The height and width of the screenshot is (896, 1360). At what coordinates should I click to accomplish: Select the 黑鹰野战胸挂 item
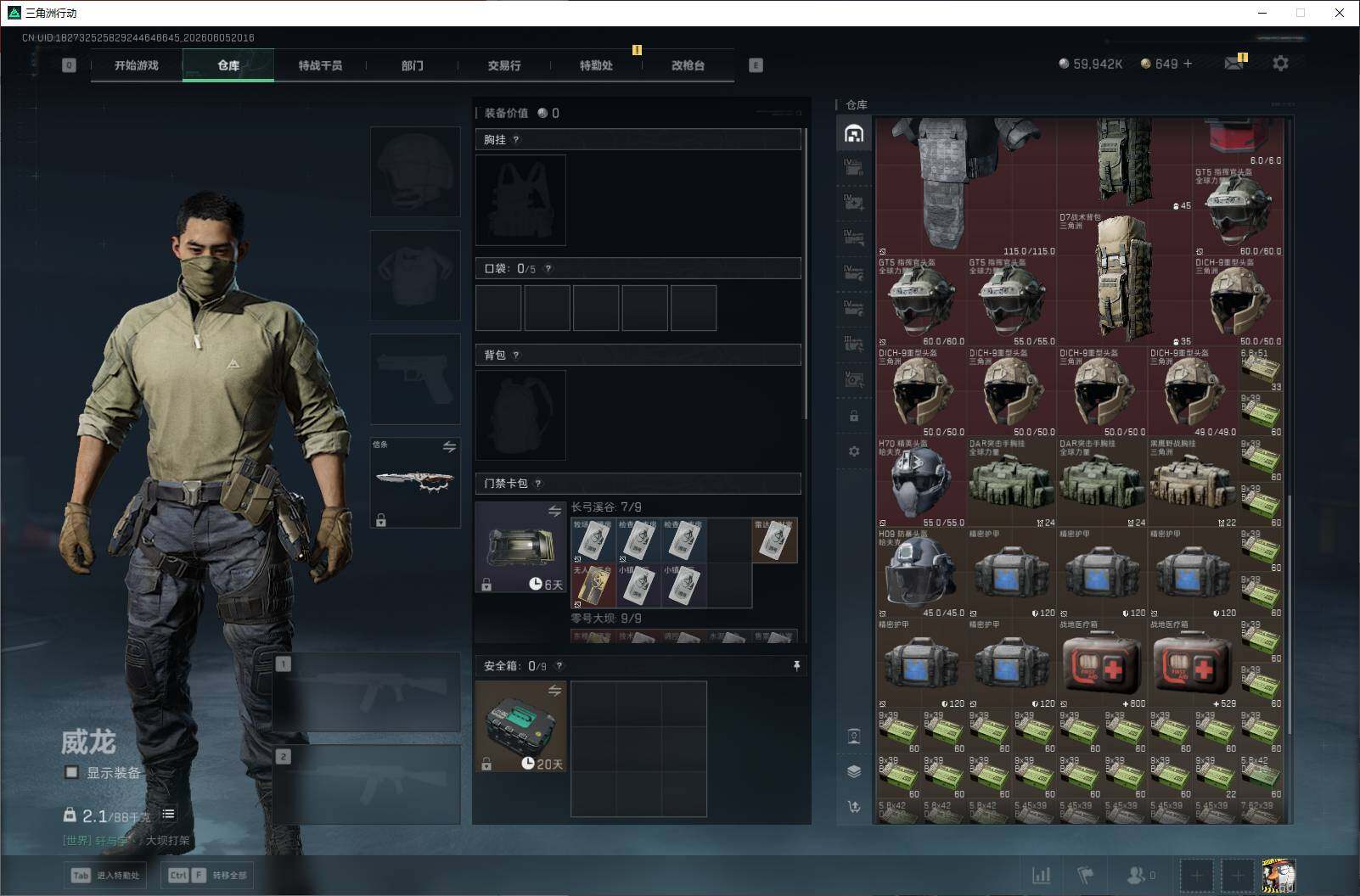point(1193,482)
